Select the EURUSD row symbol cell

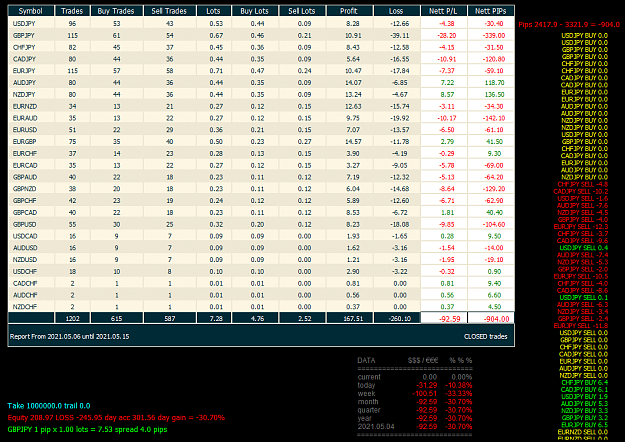pos(31,130)
